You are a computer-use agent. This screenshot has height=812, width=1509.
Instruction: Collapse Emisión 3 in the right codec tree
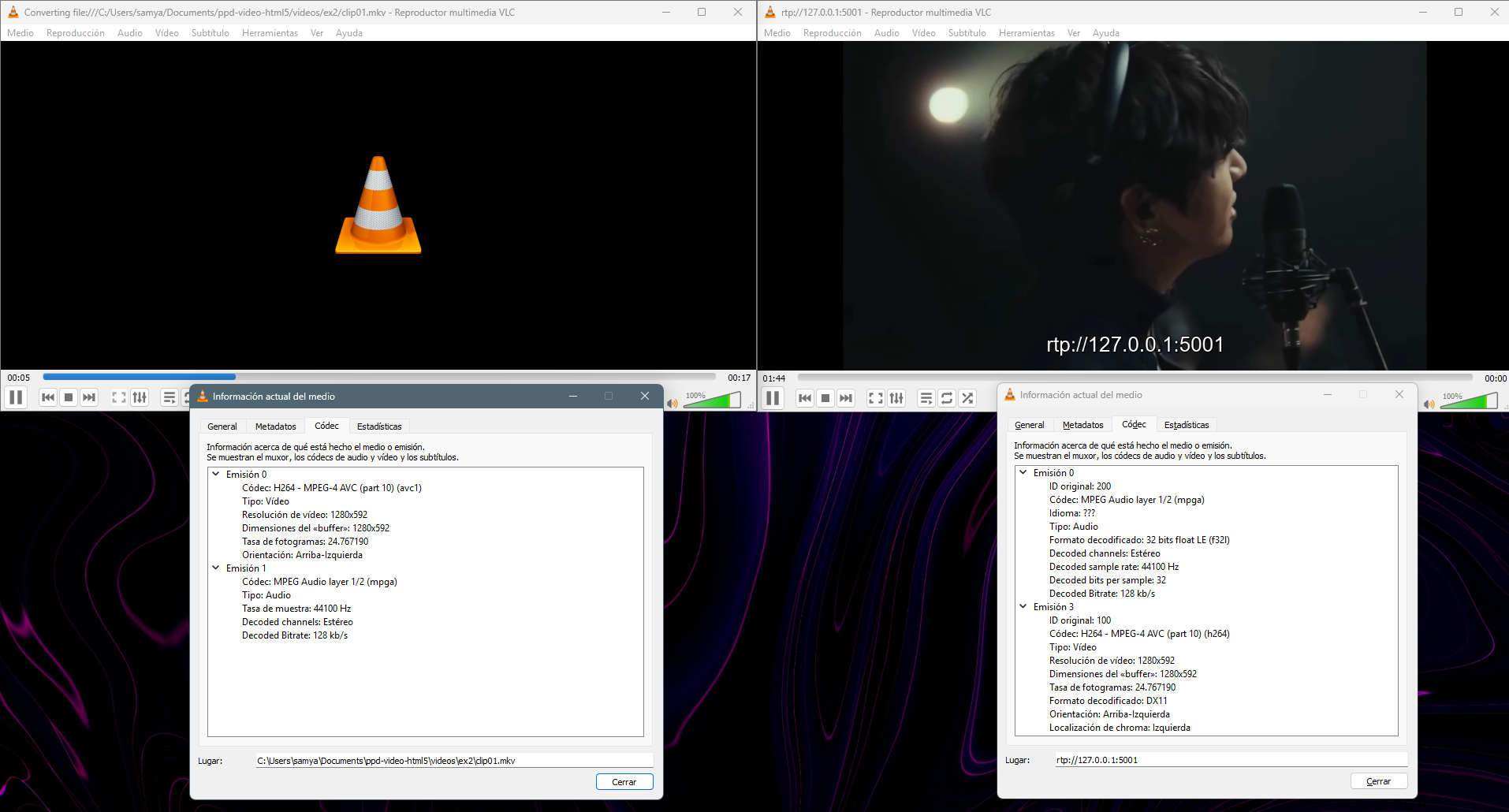pyautogui.click(x=1023, y=606)
